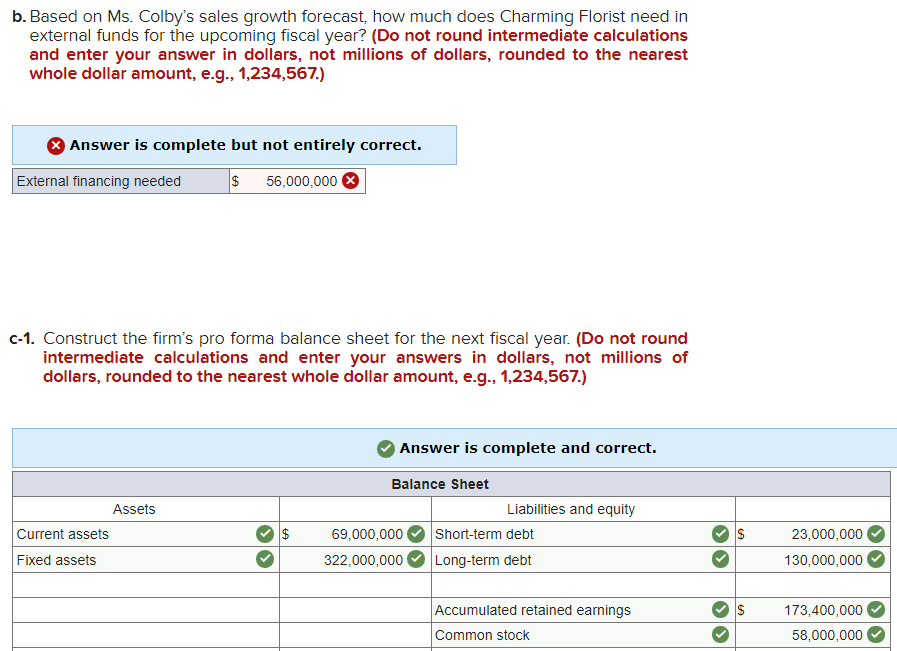Select the Current assets amount 69,000,000
Screen dimensions: 897x651
pyautogui.click(x=367, y=534)
